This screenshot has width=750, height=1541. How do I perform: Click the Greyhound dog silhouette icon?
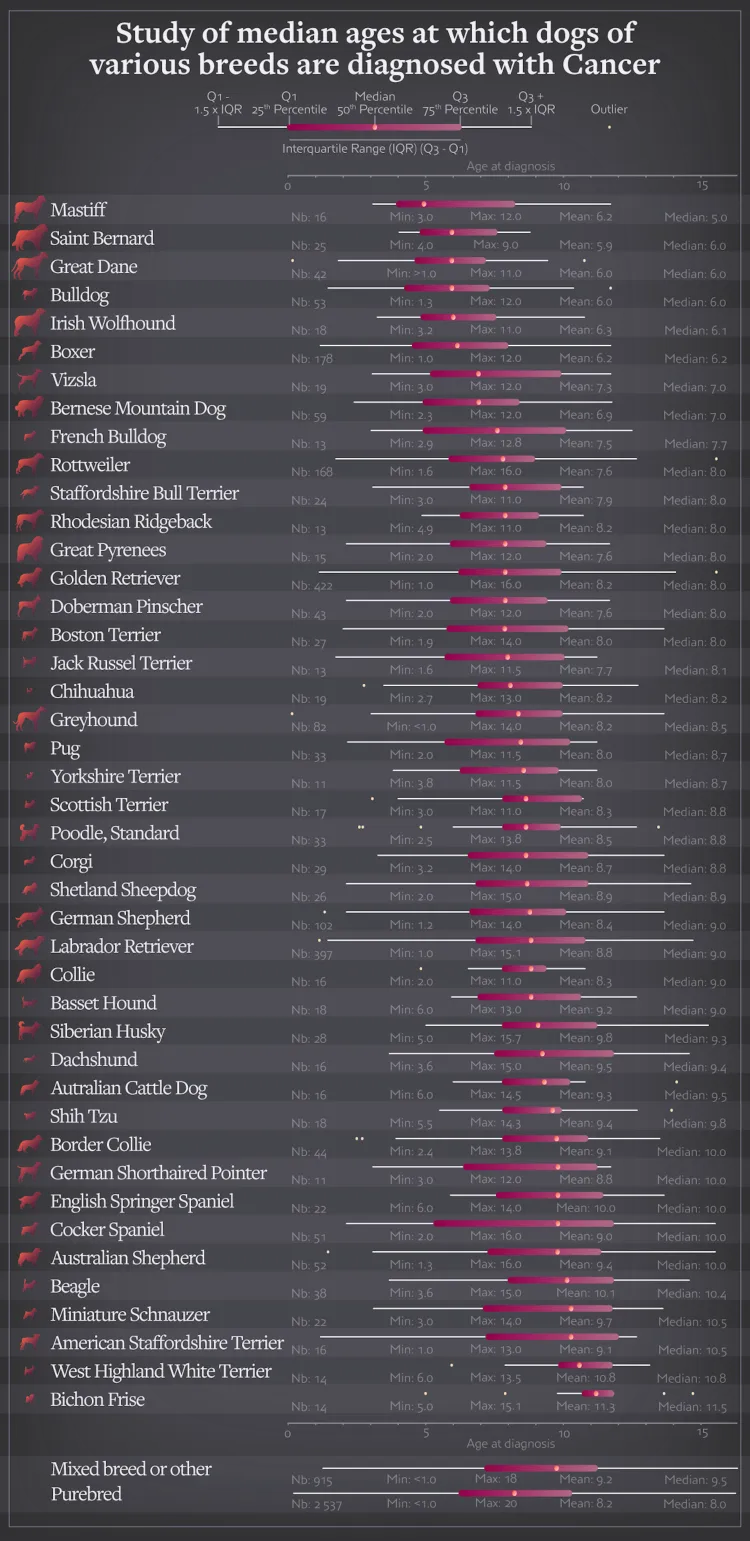click(29, 720)
